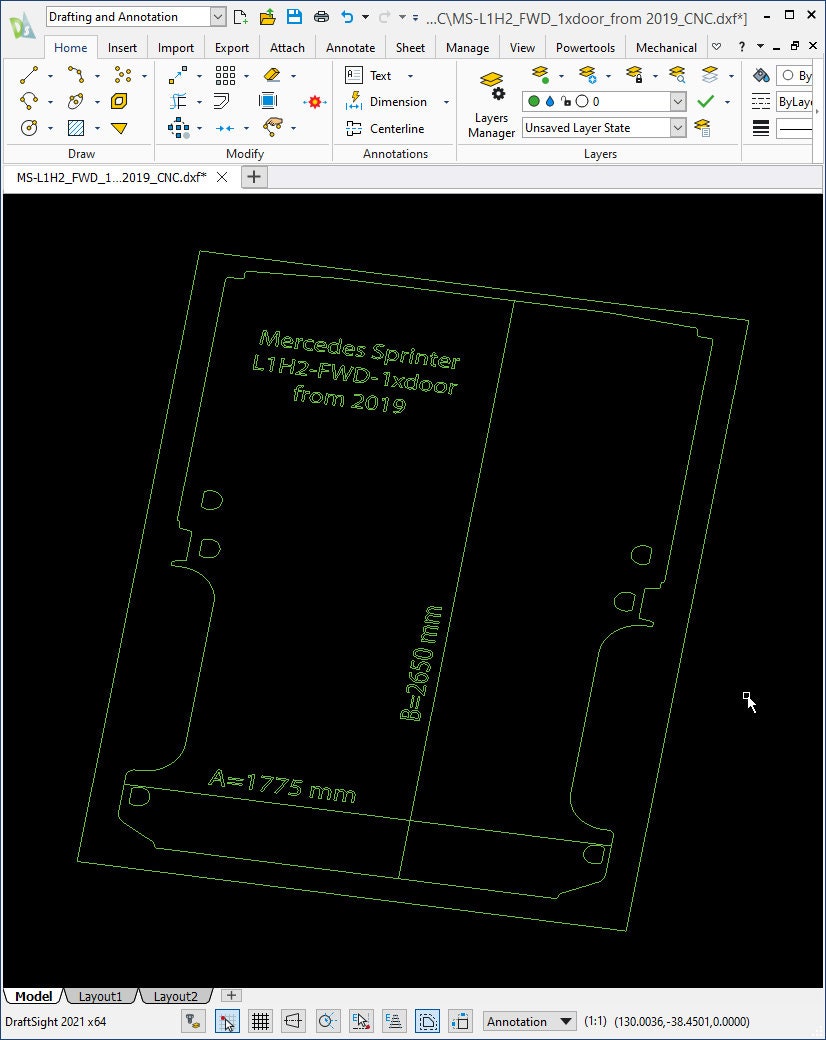Viewport: 826px width, 1040px height.
Task: Activate the Move tool in Modify
Action: [x=178, y=75]
